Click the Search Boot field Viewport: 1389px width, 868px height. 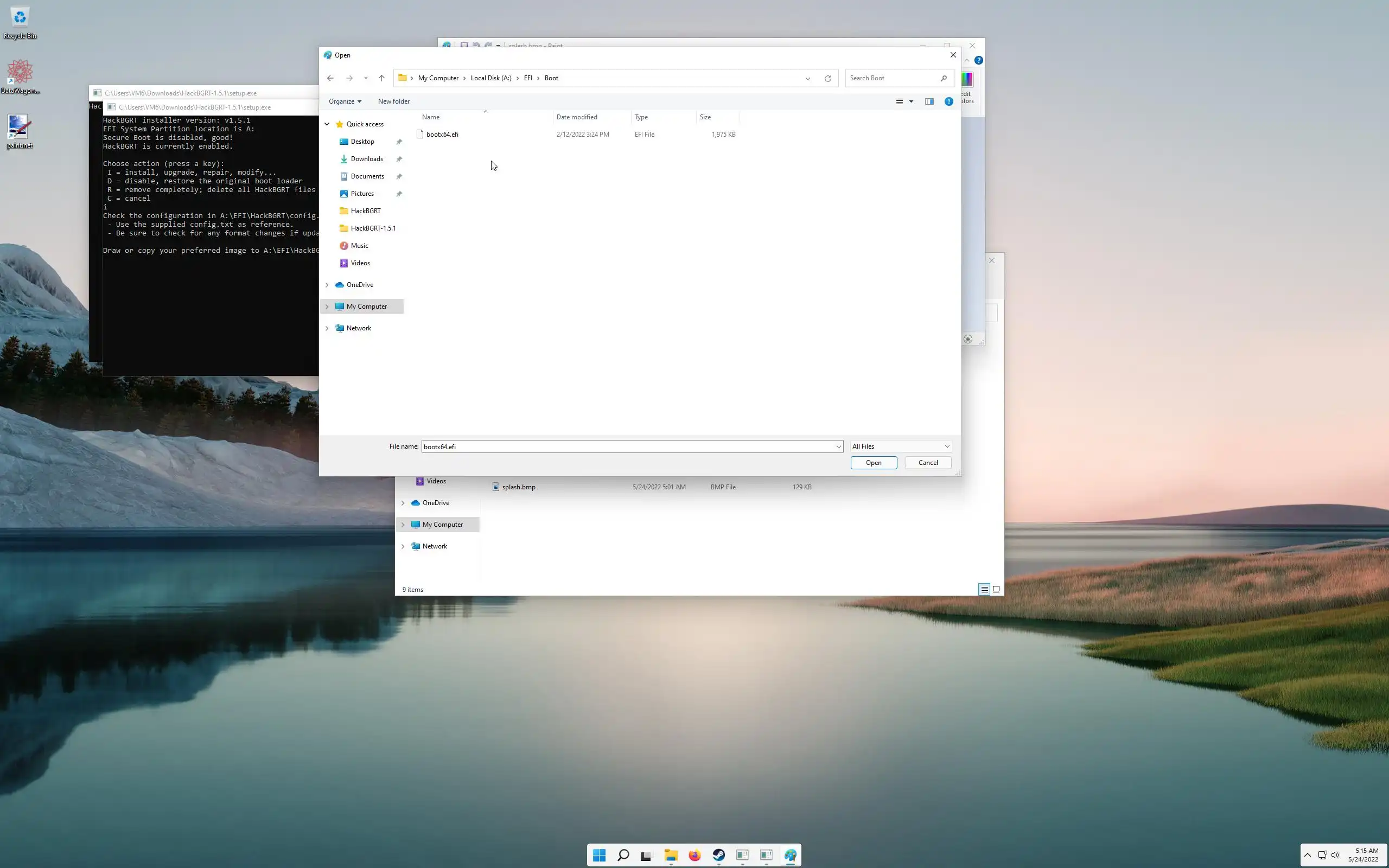tap(893, 78)
